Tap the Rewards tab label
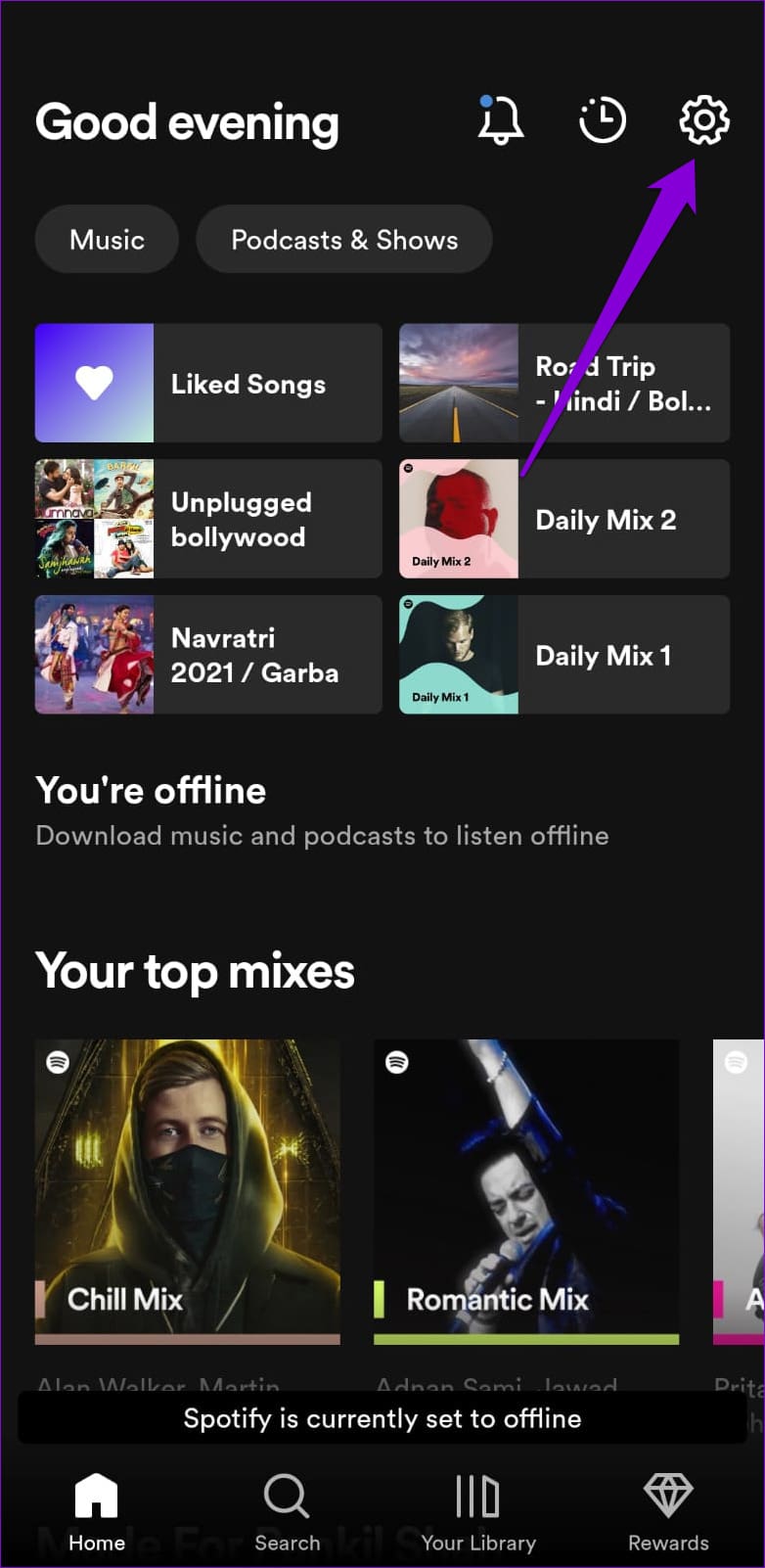Screen dimensions: 765x1568 668,1543
